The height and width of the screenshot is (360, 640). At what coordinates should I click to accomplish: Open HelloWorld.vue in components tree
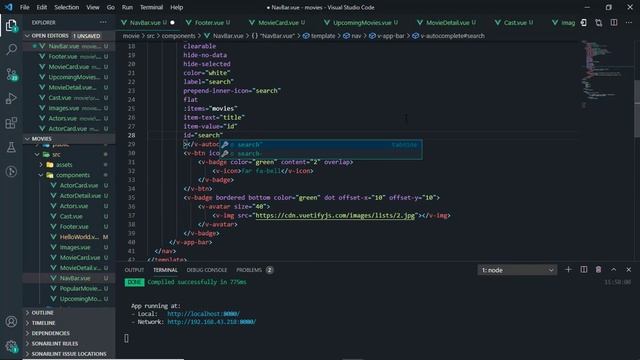pos(79,237)
